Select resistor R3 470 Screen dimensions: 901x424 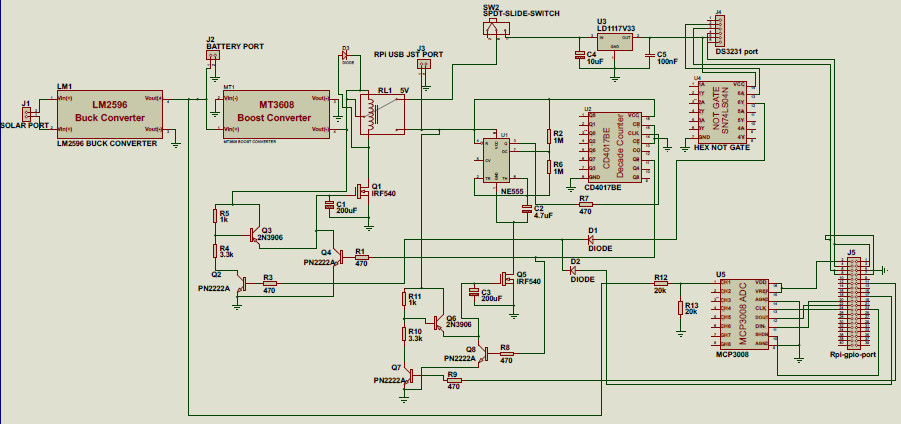(269, 283)
